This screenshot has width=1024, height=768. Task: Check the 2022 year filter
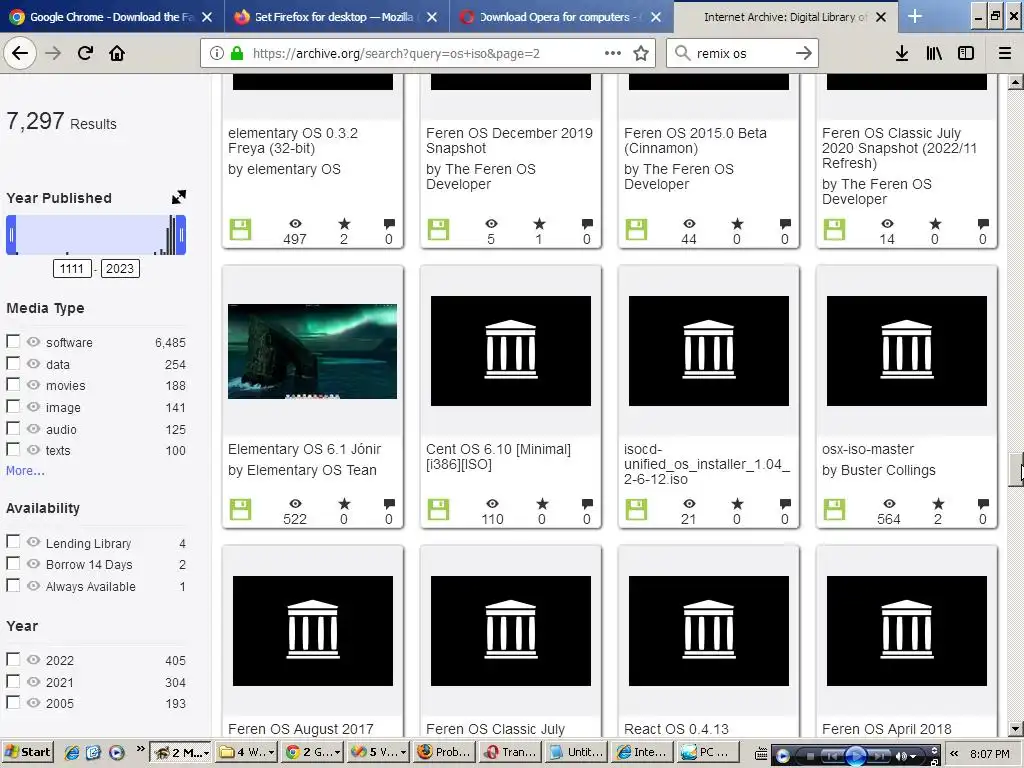(12, 658)
